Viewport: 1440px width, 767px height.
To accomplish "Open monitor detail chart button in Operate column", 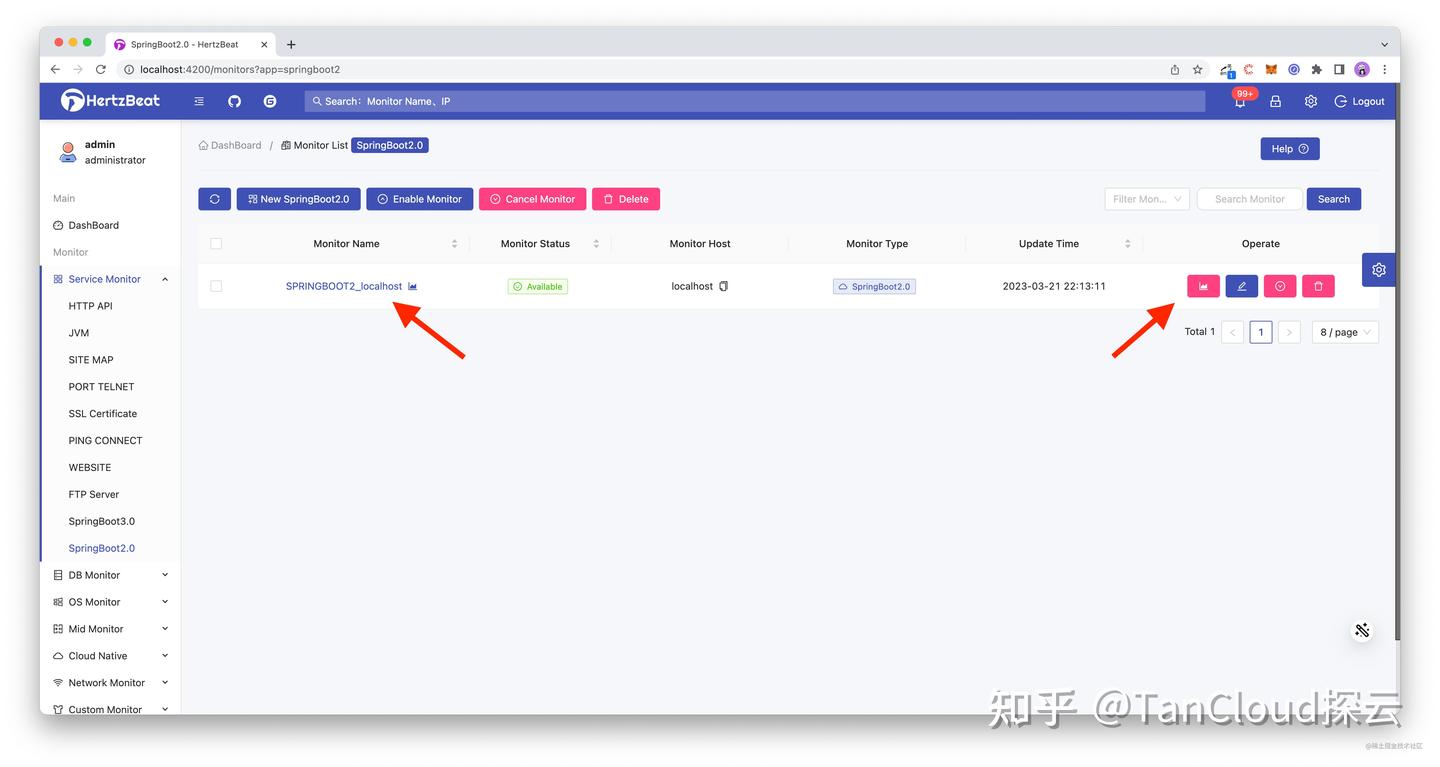I will 1203,286.
